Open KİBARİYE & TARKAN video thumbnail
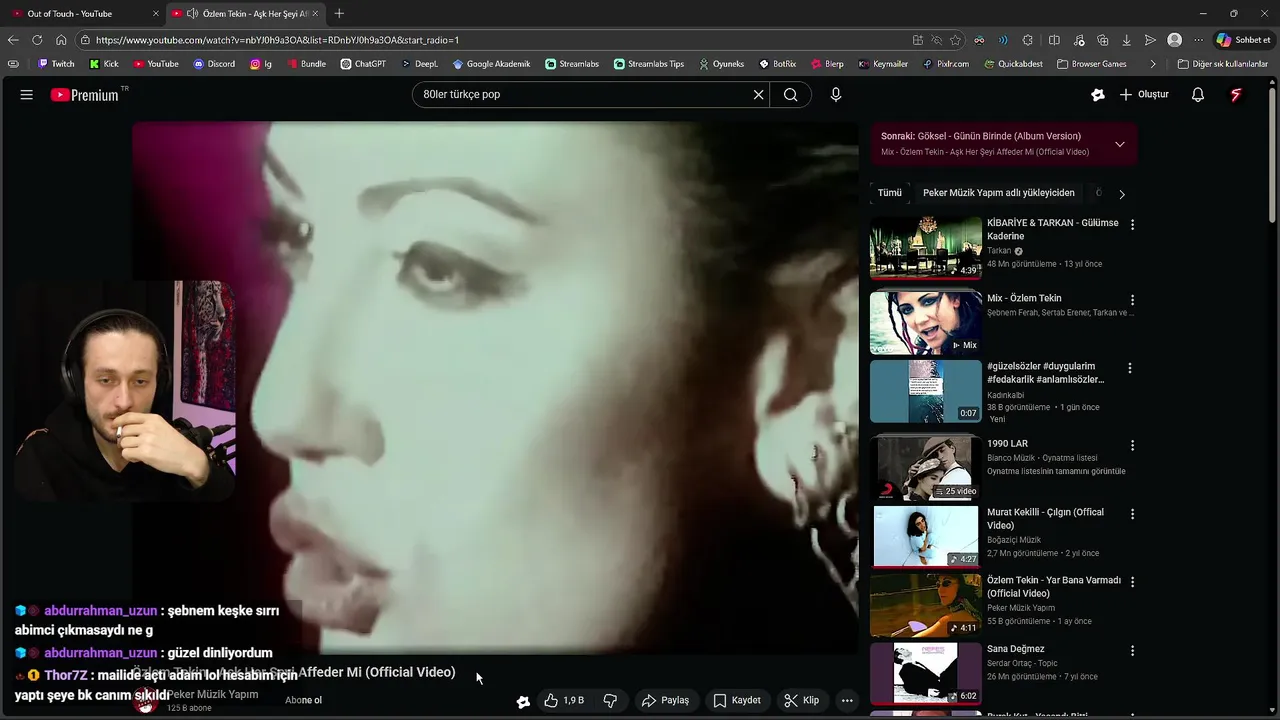The width and height of the screenshot is (1280, 720). point(926,248)
